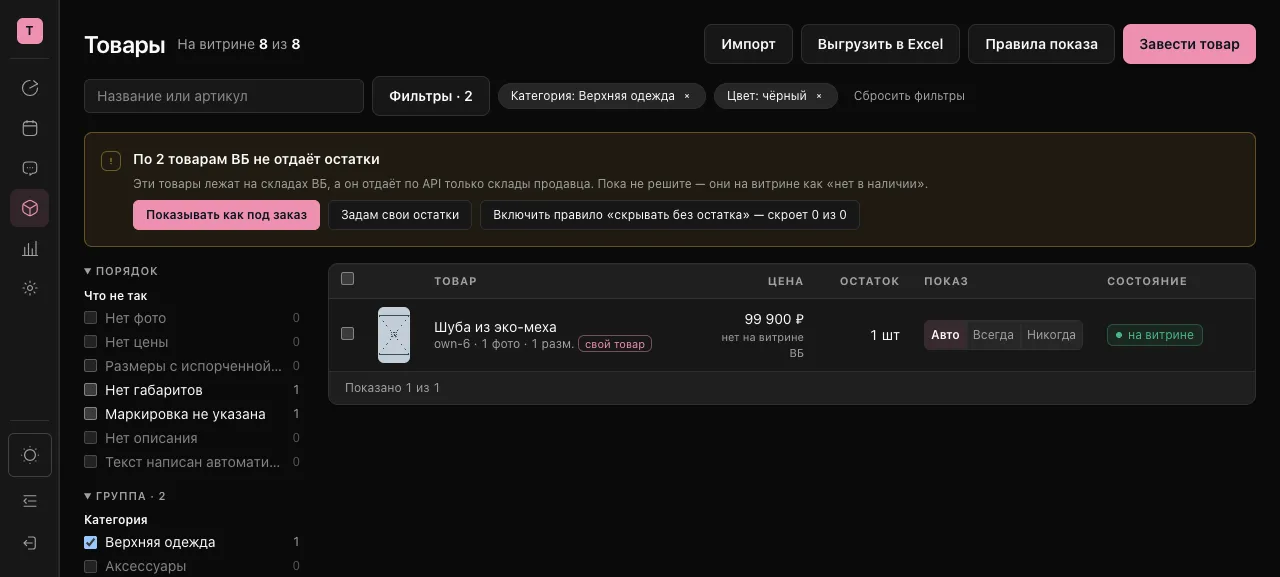Uncheck the 'Верхняя одежда' category checkbox
Image resolution: width=1280 pixels, height=577 pixels.
[x=91, y=542]
